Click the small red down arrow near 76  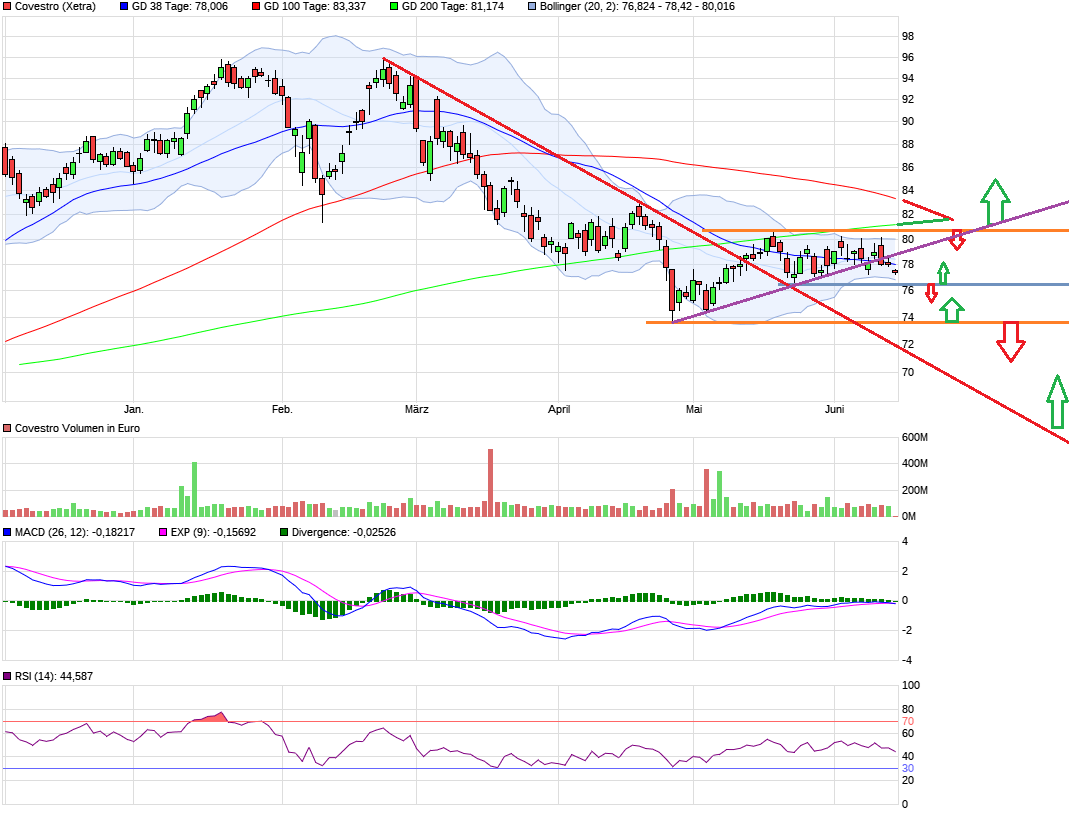931,293
